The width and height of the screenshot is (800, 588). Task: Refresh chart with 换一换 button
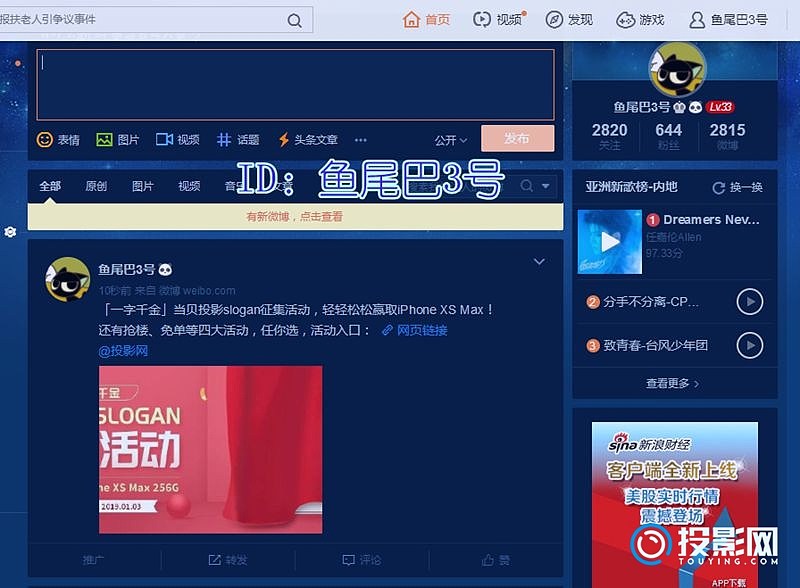pos(738,187)
